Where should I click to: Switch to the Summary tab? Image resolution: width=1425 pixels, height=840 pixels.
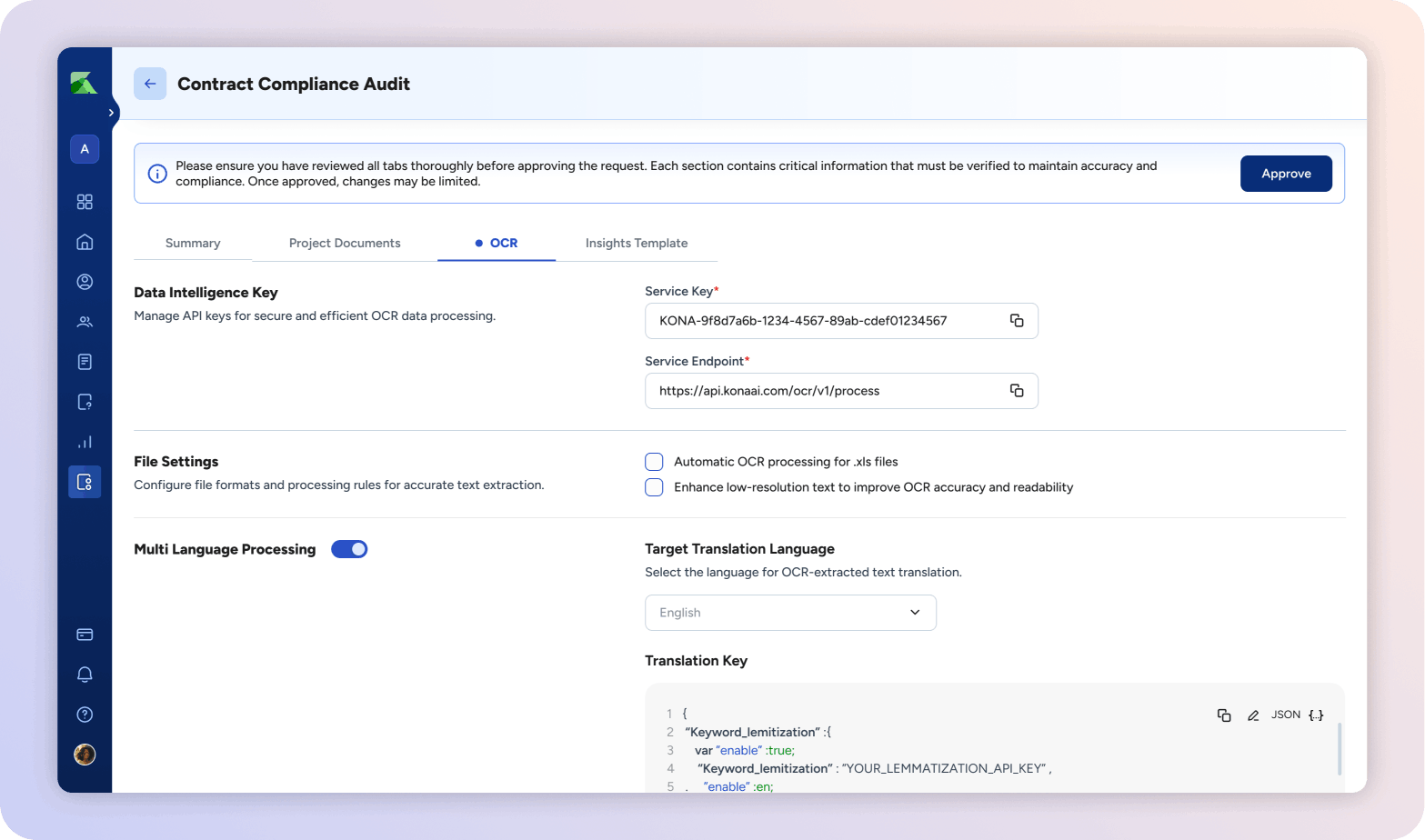(193, 244)
